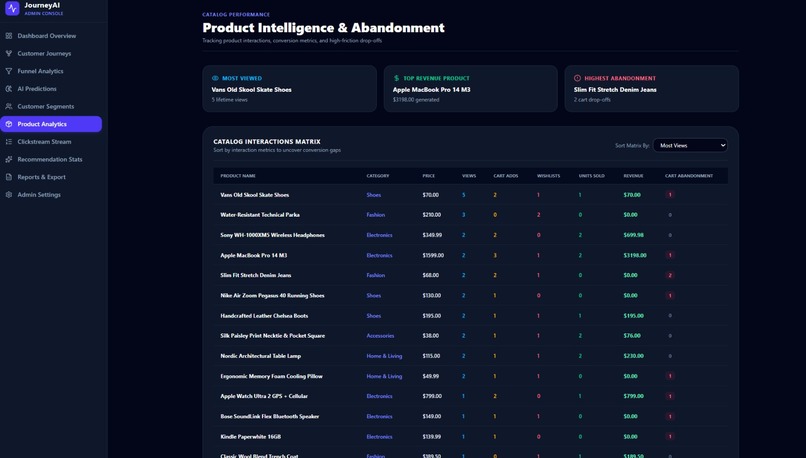The width and height of the screenshot is (806, 458).
Task: Click Ergonomic Memory Foam Cooling Pillow name
Action: click(x=271, y=376)
